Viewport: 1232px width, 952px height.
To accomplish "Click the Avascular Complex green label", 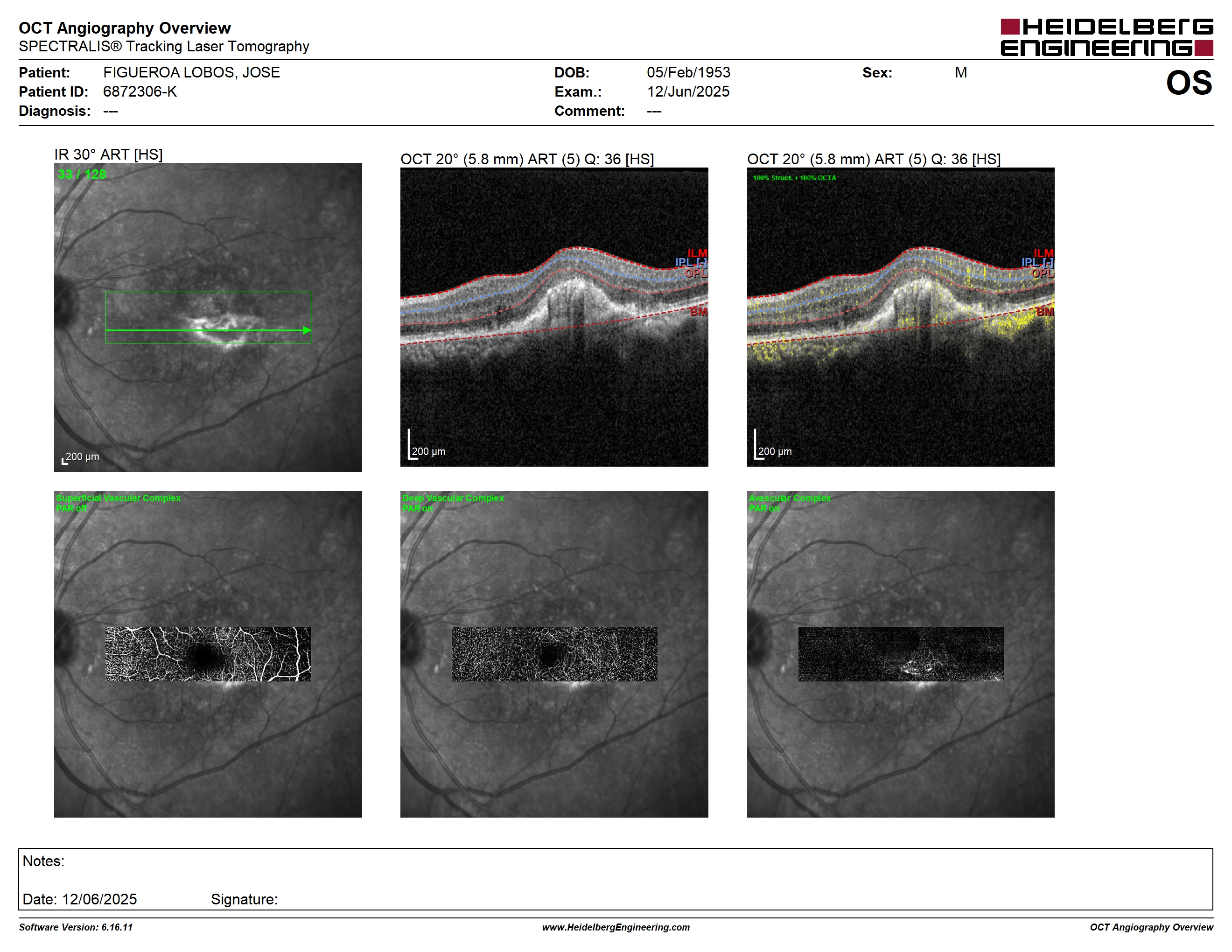I will click(x=789, y=498).
